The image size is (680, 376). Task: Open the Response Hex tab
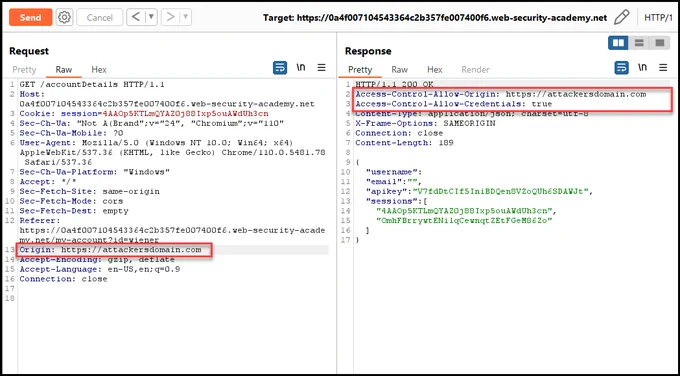click(435, 69)
